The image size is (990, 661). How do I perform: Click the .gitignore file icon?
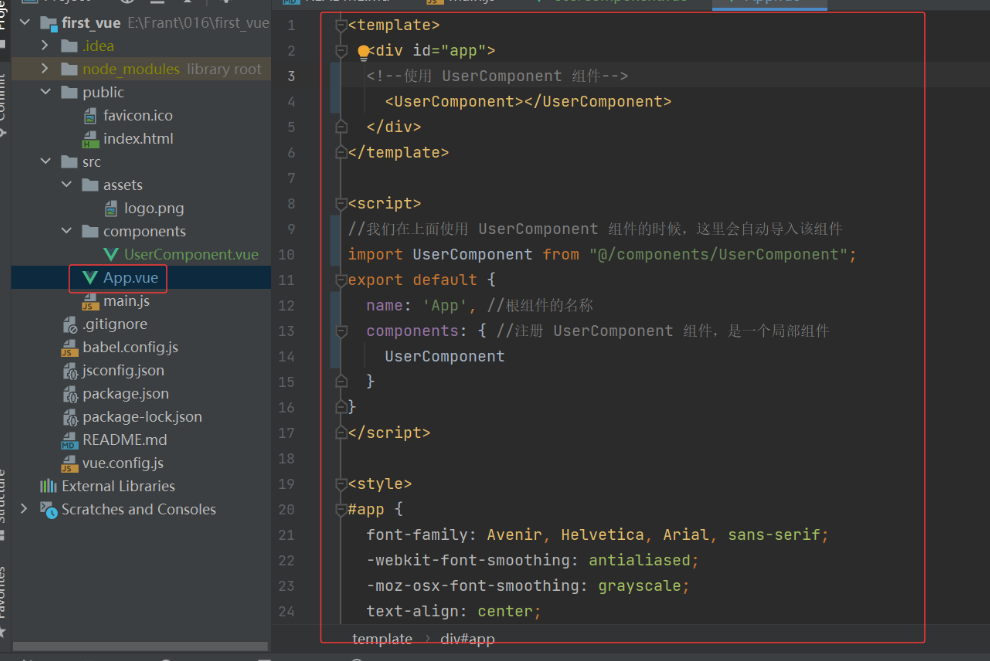pyautogui.click(x=69, y=325)
